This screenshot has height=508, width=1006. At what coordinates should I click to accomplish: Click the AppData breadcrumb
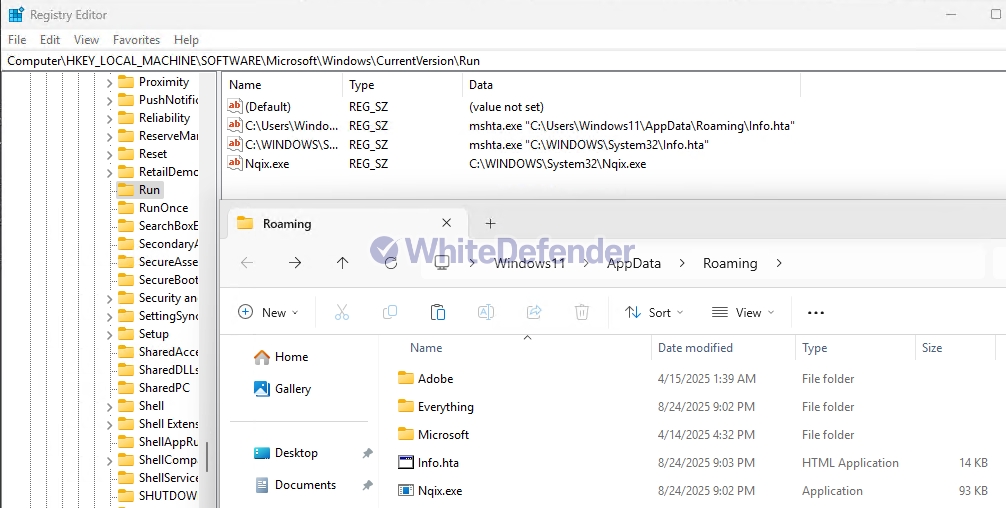634,263
